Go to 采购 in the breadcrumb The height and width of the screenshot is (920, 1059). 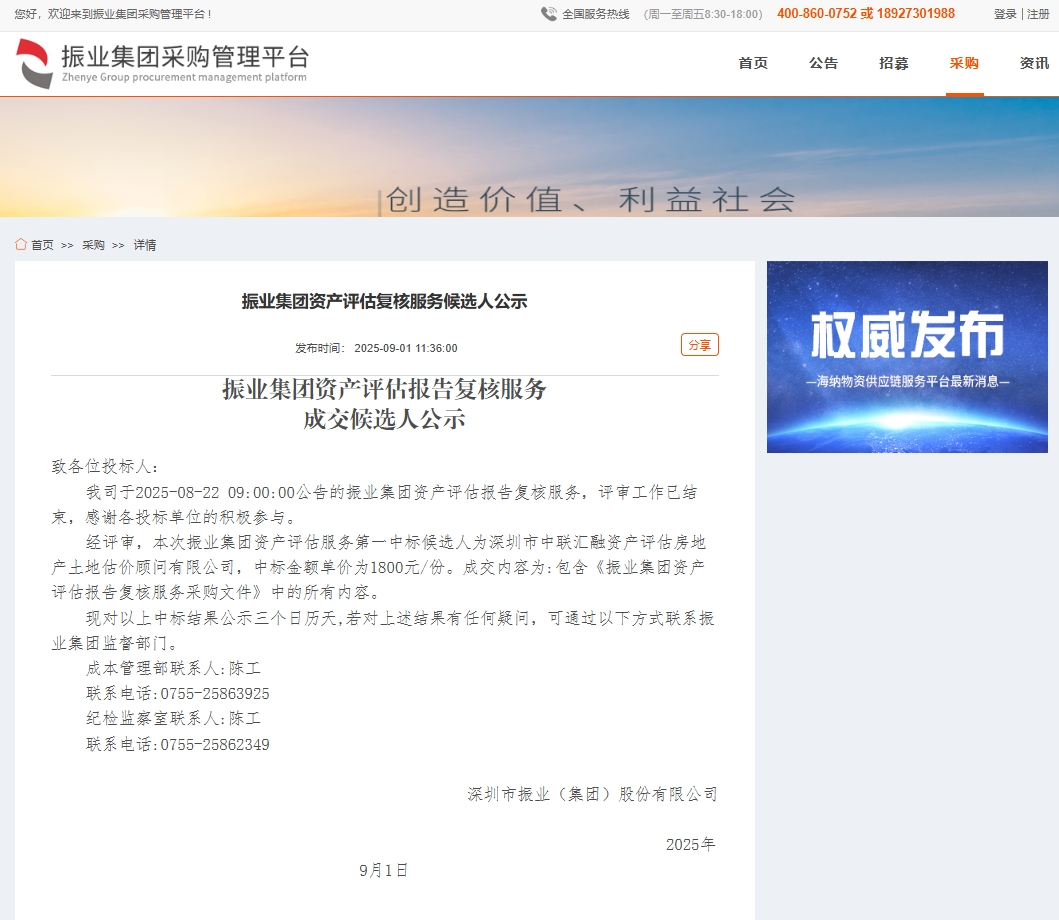(x=93, y=245)
